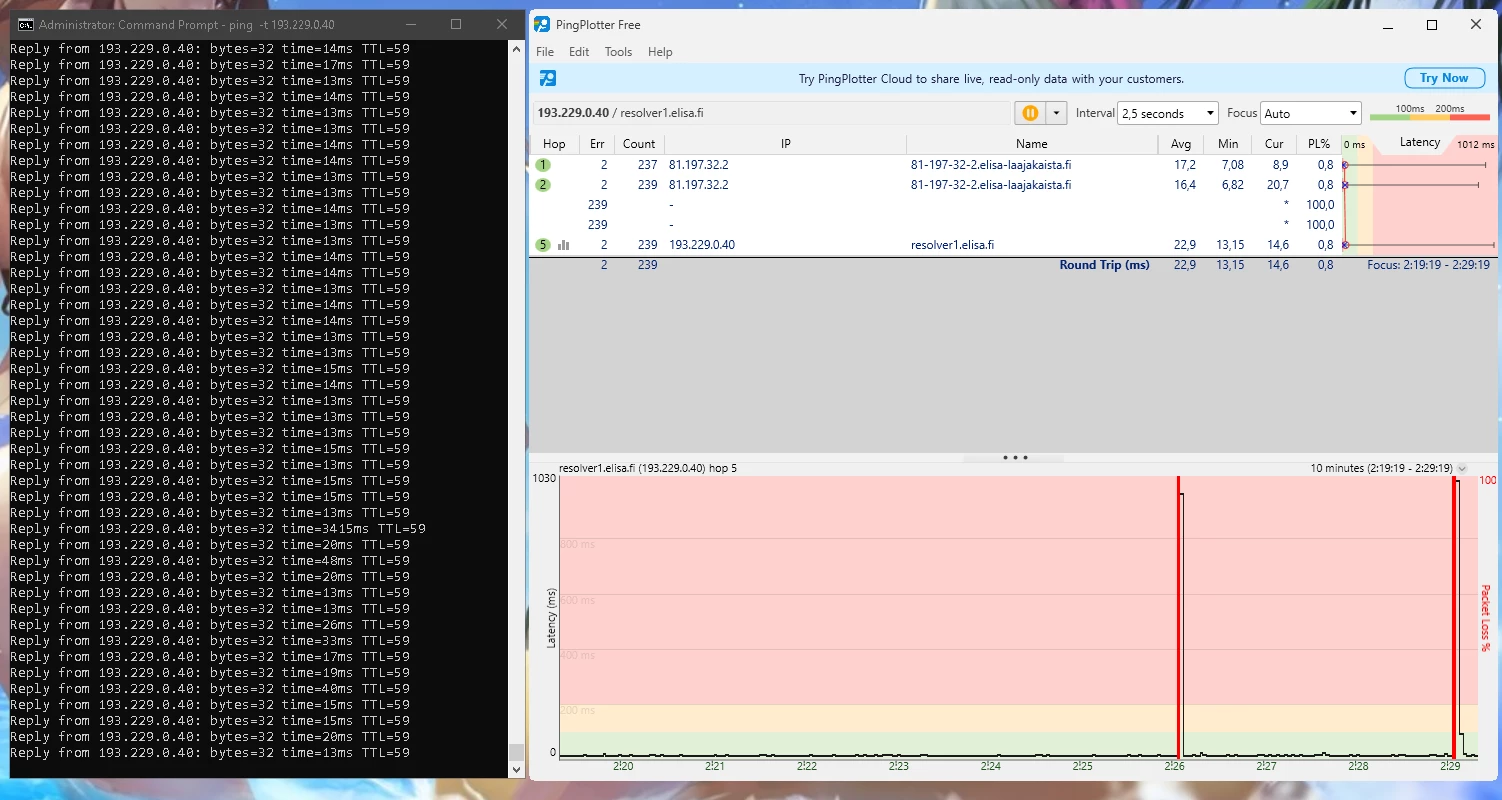Click the Count column header

click(639, 144)
